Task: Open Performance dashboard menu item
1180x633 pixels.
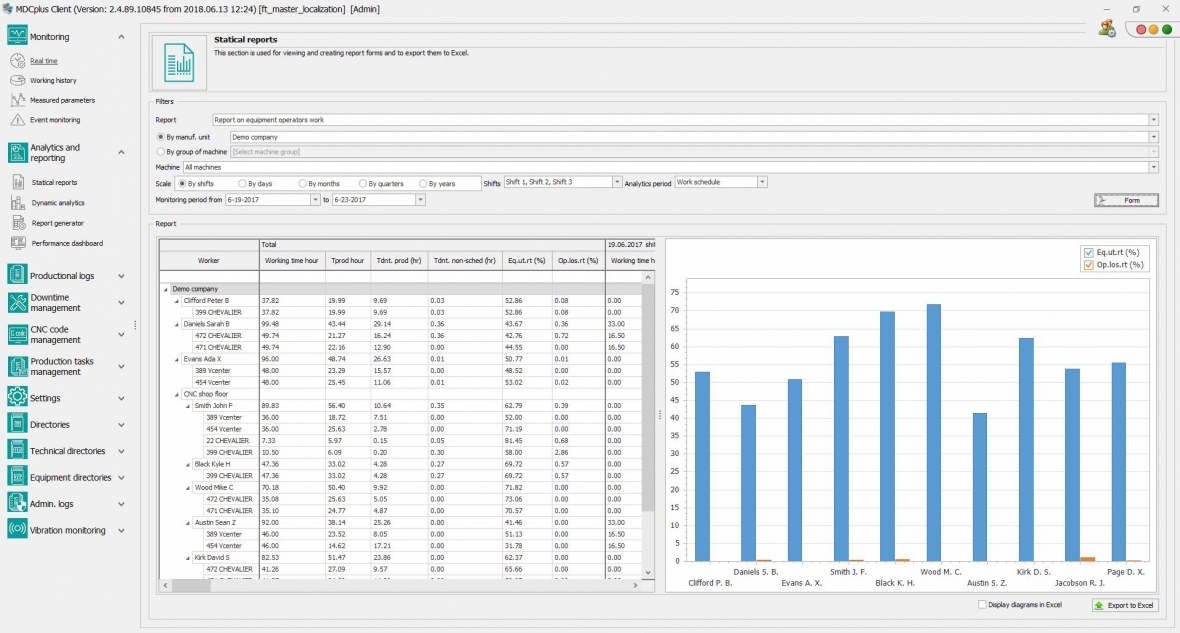Action: (67, 243)
